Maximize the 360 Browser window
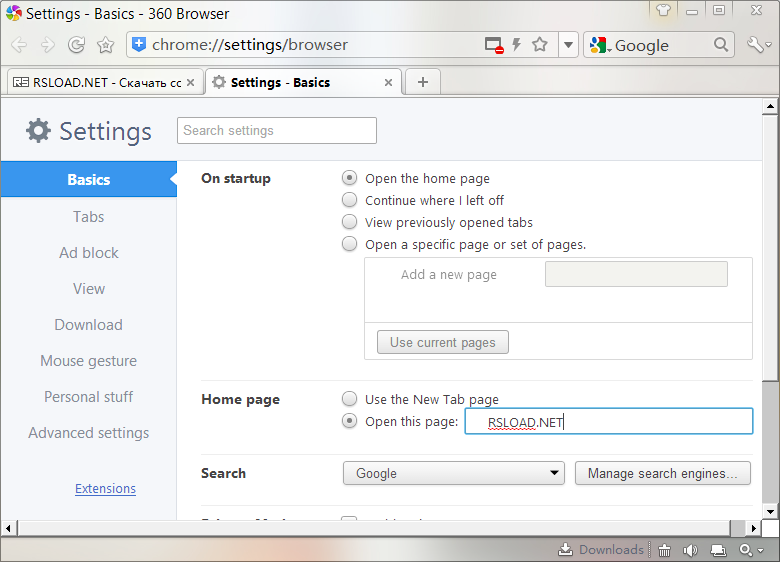 point(719,10)
